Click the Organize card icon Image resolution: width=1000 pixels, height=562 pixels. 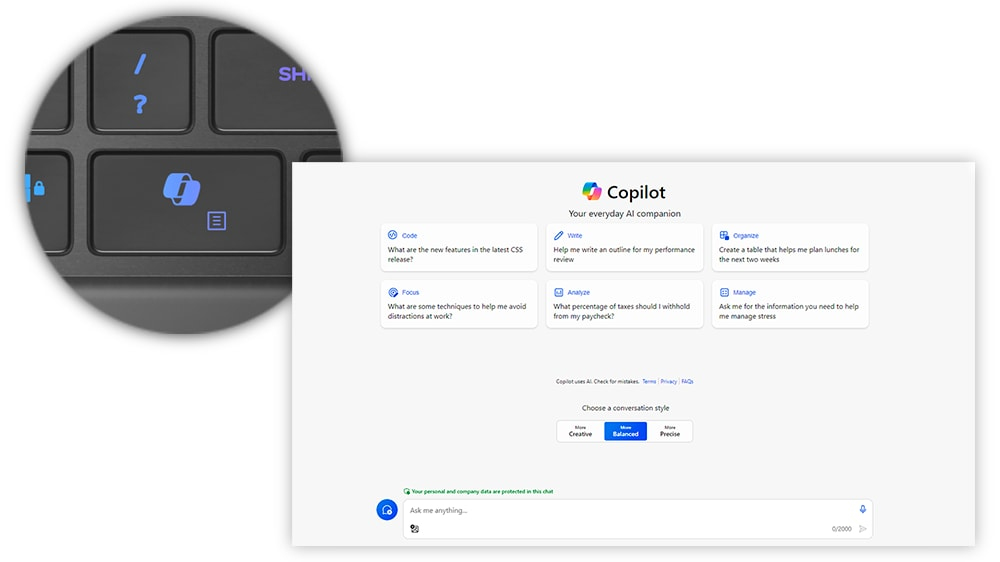[x=724, y=235]
